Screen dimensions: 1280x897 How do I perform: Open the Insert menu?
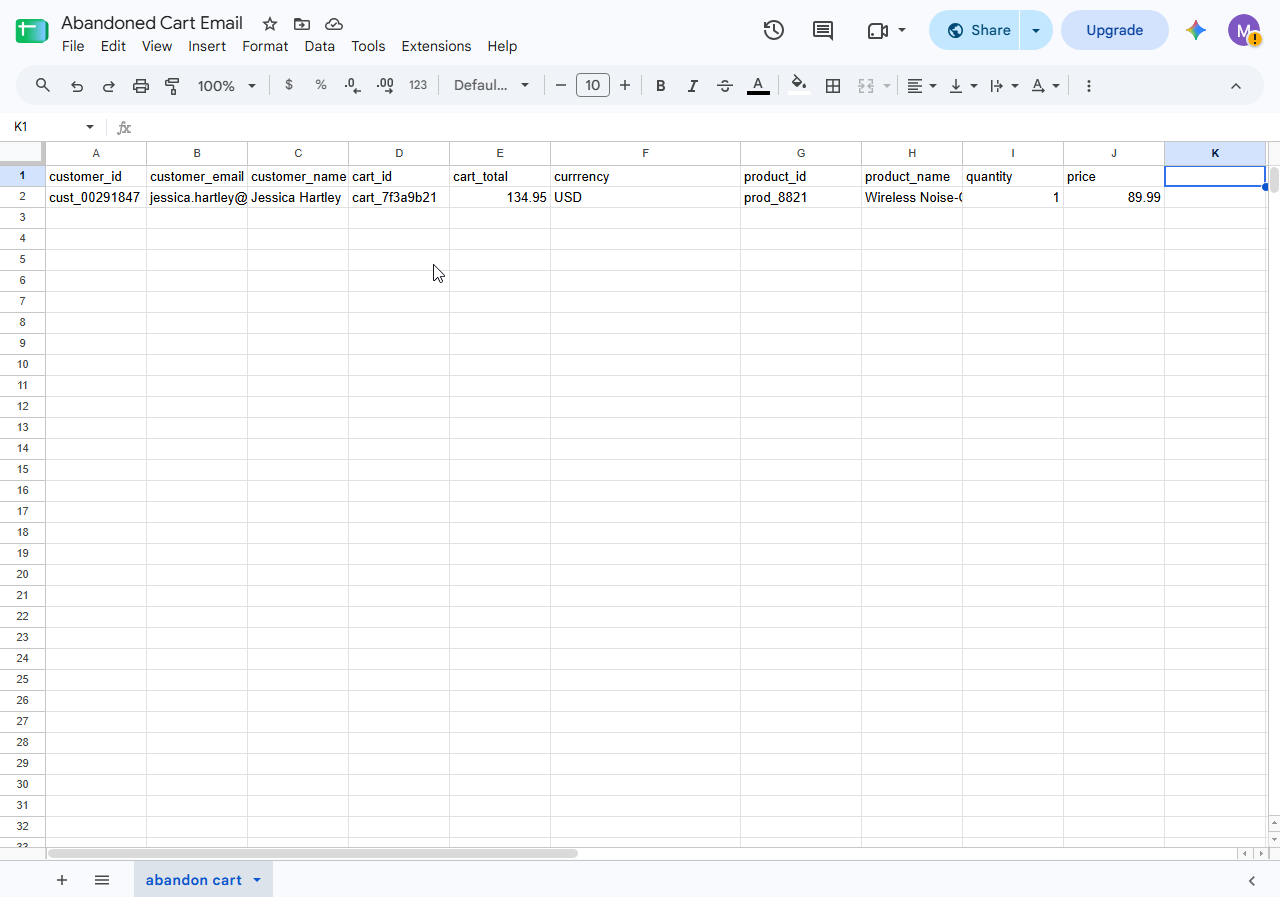tap(207, 46)
